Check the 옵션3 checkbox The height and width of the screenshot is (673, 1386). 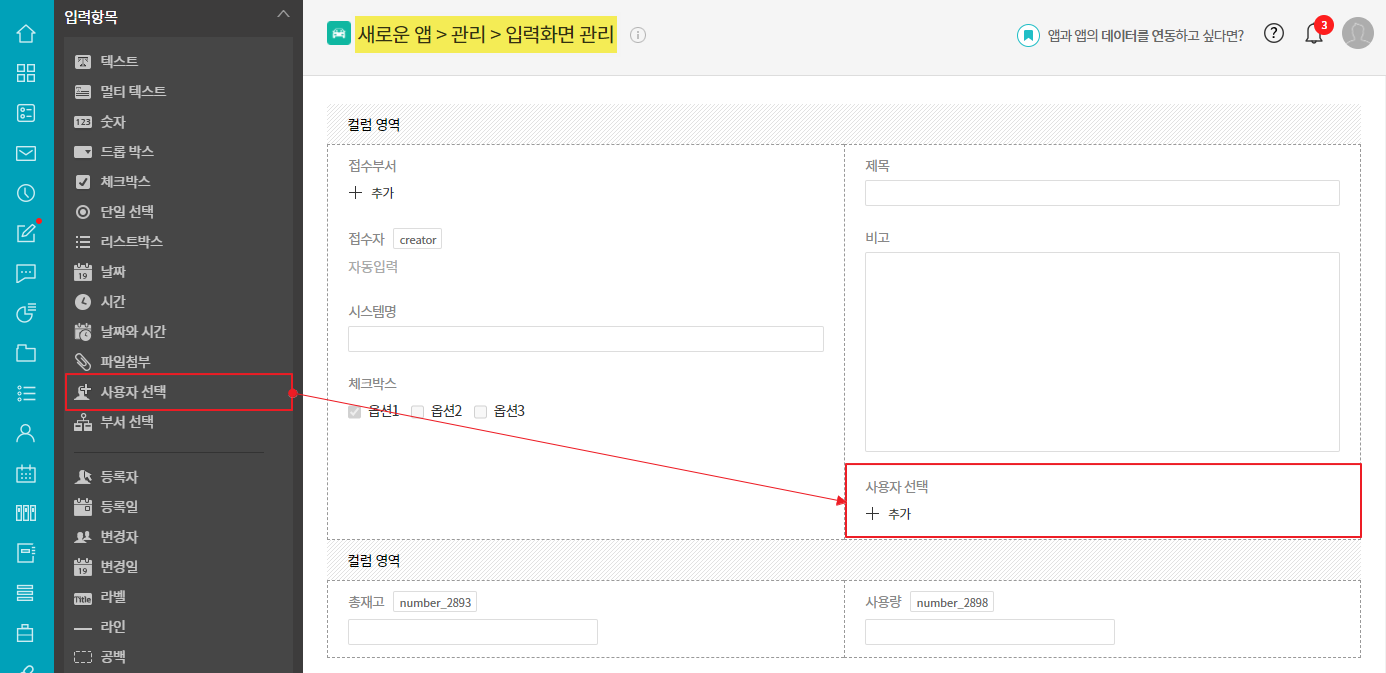pos(480,411)
